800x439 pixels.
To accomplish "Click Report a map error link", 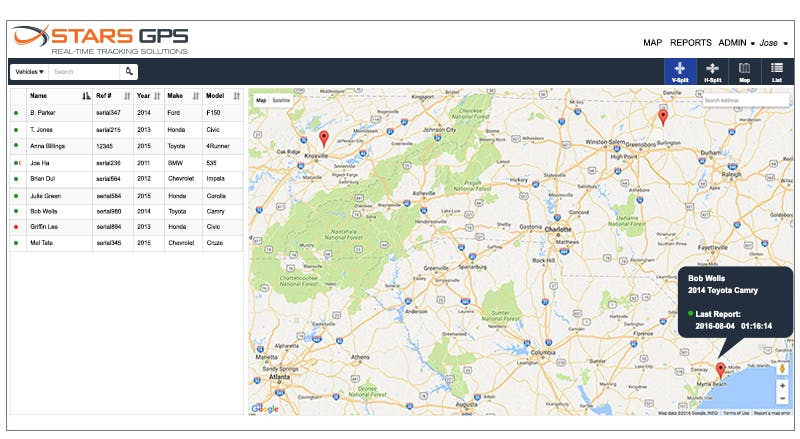I will [x=772, y=413].
